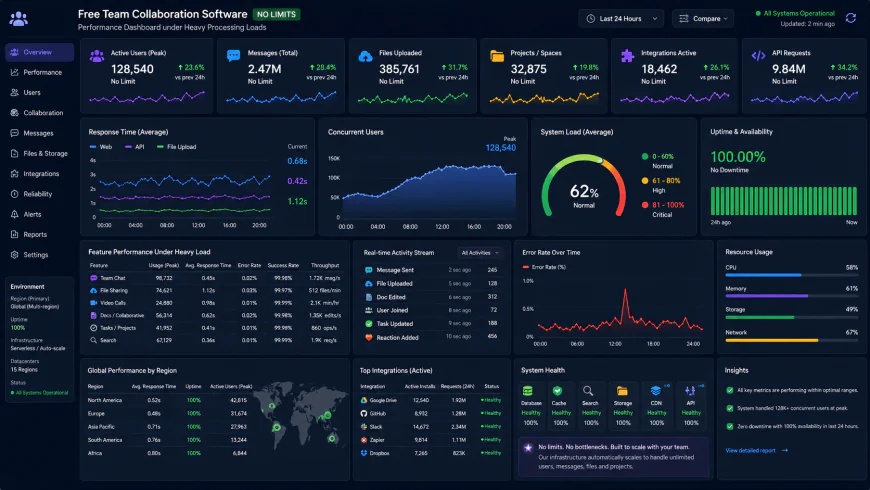Open the Users sidebar item
Screen dimensions: 870x490
[39, 93]
